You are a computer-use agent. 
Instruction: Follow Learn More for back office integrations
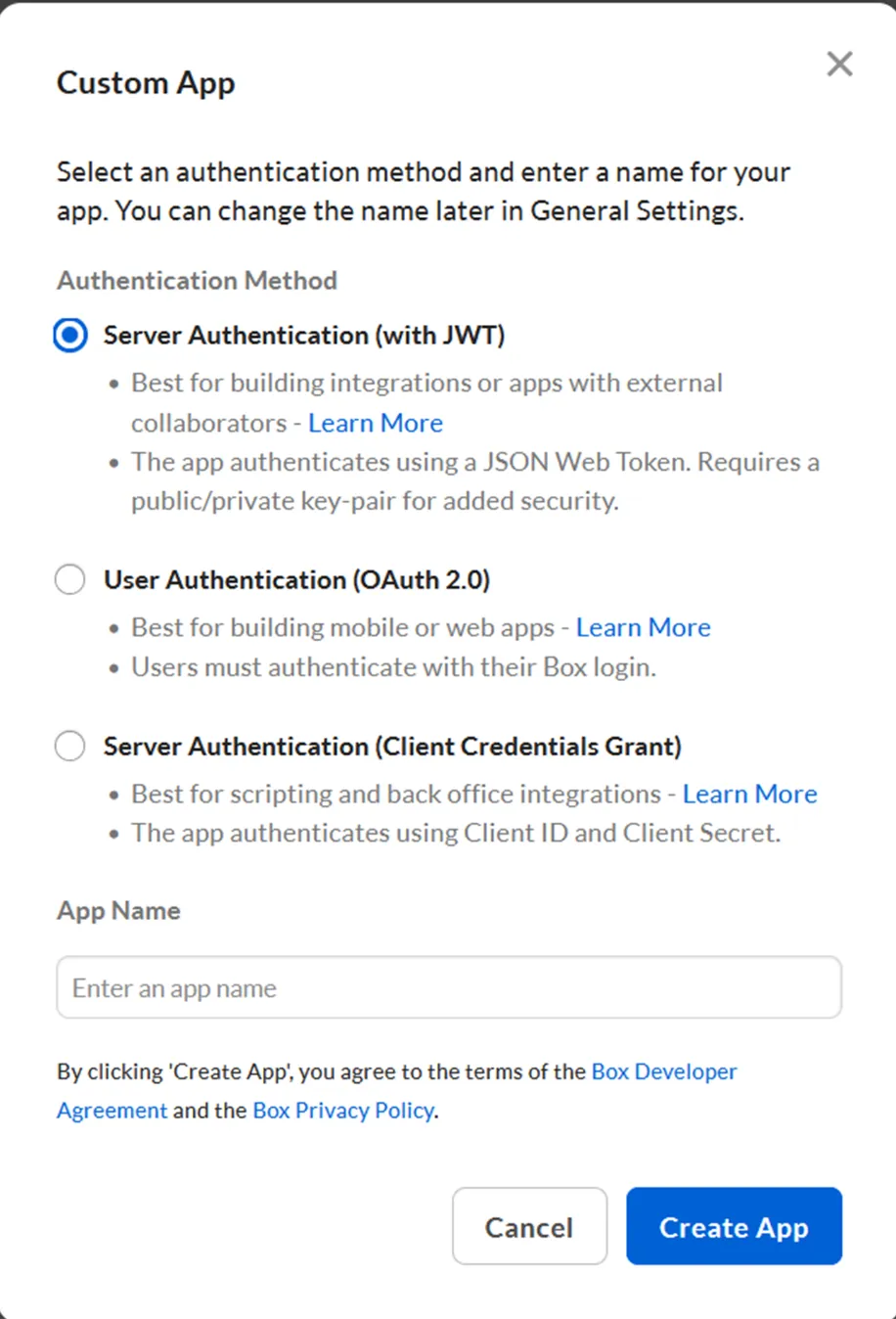(749, 794)
